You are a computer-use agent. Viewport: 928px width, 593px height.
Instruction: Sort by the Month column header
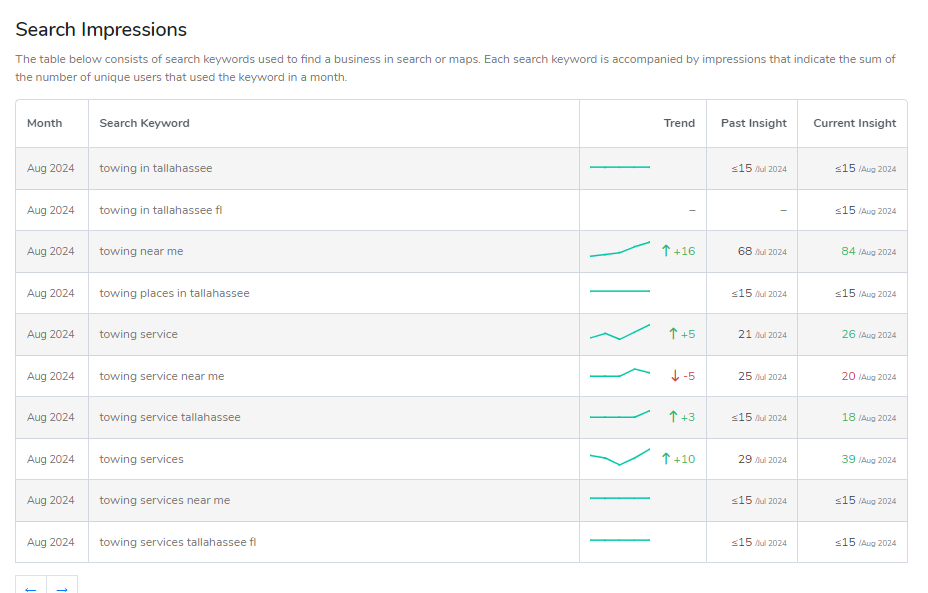coord(44,123)
